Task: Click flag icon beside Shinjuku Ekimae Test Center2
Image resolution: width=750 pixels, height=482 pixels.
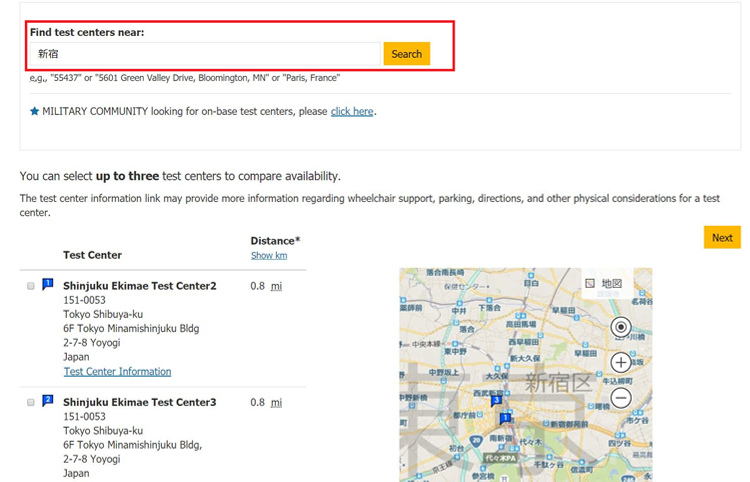Action: point(47,285)
